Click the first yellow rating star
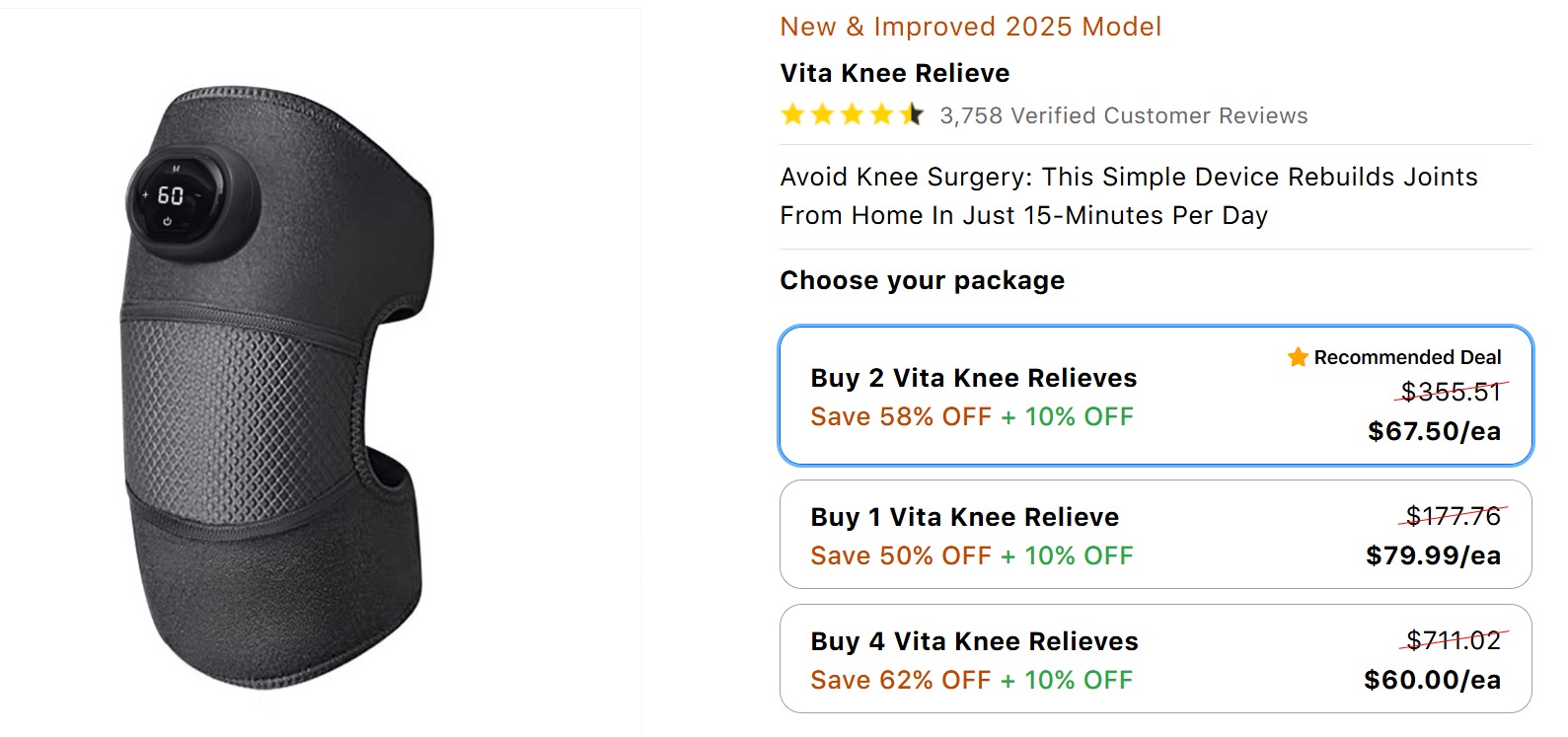The width and height of the screenshot is (1568, 737). coord(792,115)
